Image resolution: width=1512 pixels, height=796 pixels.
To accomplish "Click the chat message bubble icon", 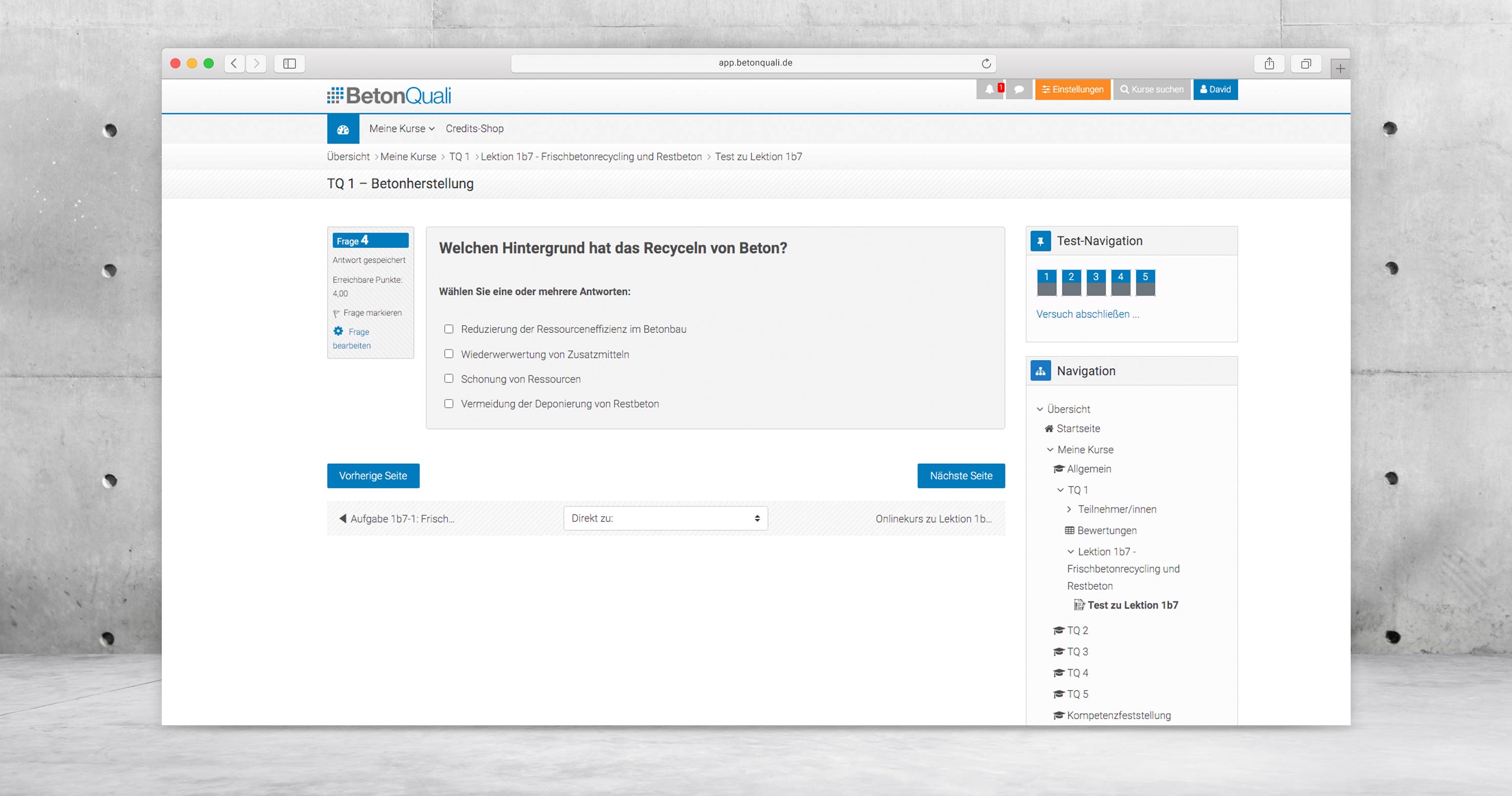I will click(x=1018, y=90).
